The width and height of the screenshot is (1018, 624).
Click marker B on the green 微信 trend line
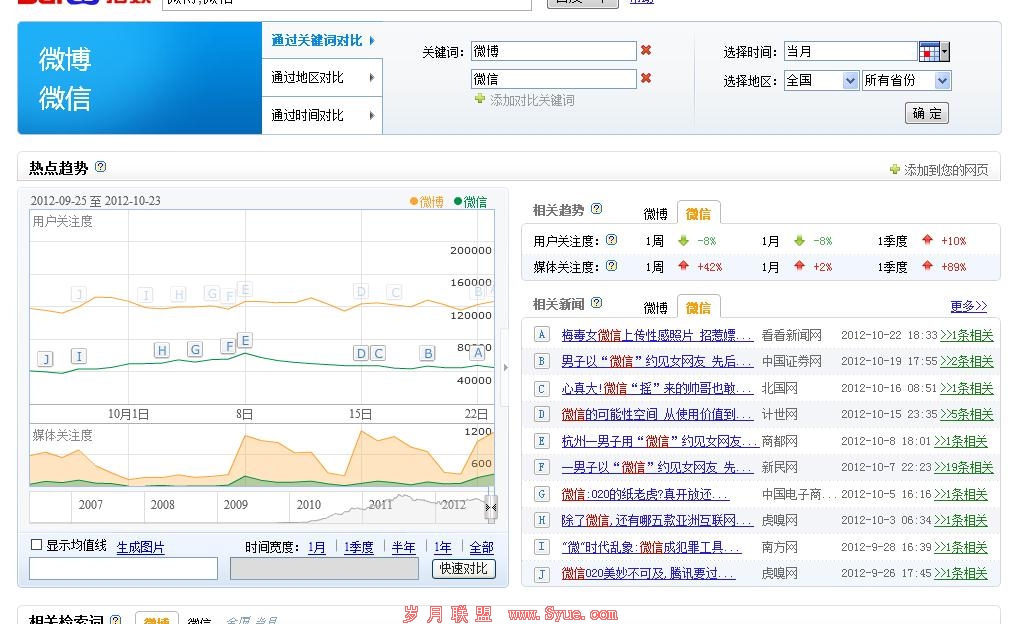427,353
